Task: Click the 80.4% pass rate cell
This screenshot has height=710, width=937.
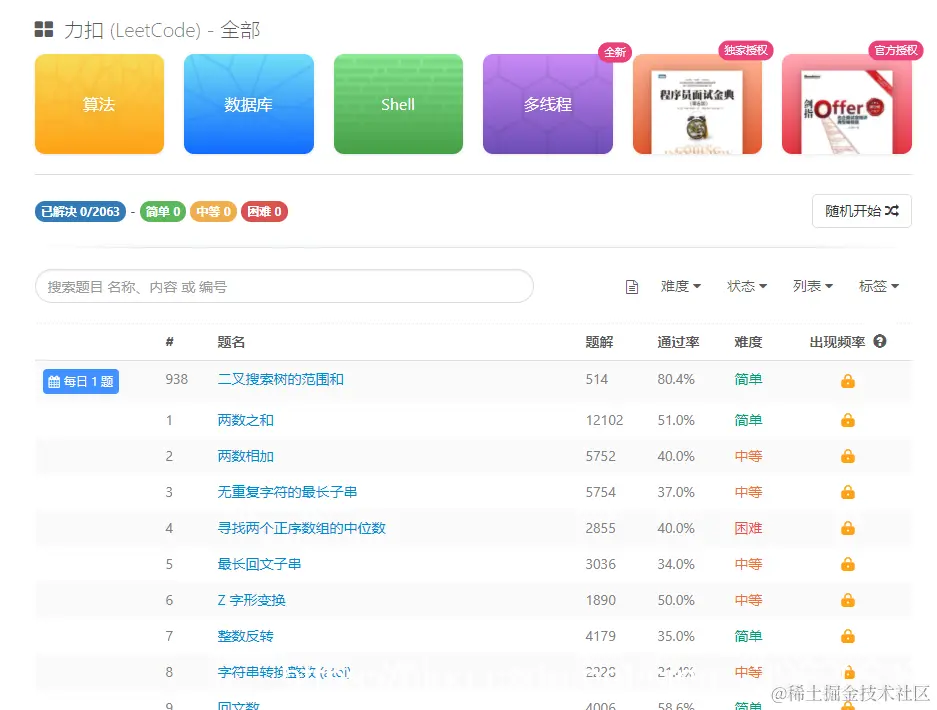Action: [676, 380]
